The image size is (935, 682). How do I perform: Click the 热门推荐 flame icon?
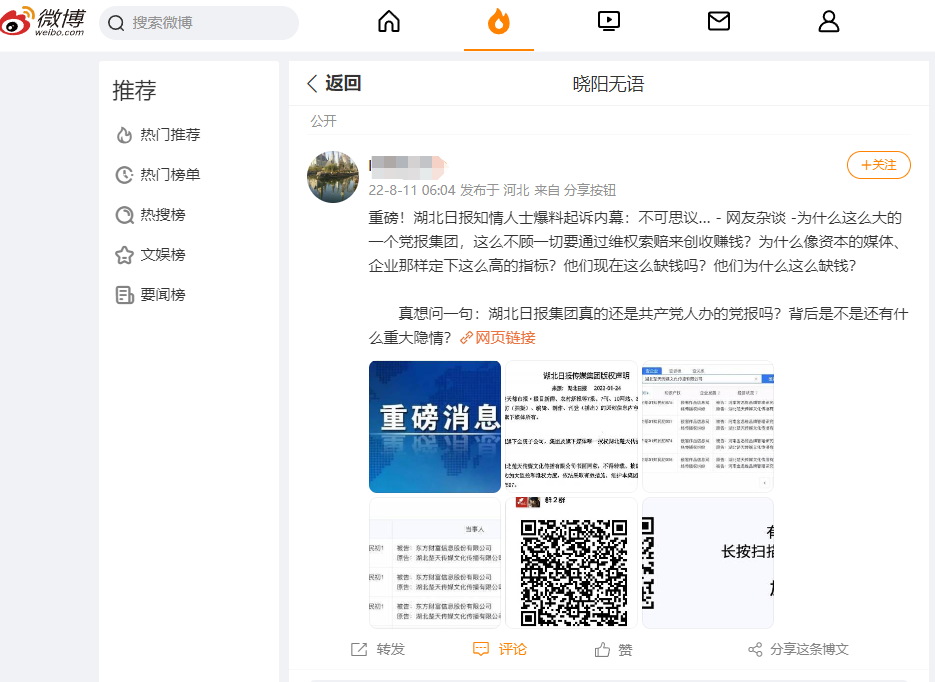[124, 135]
